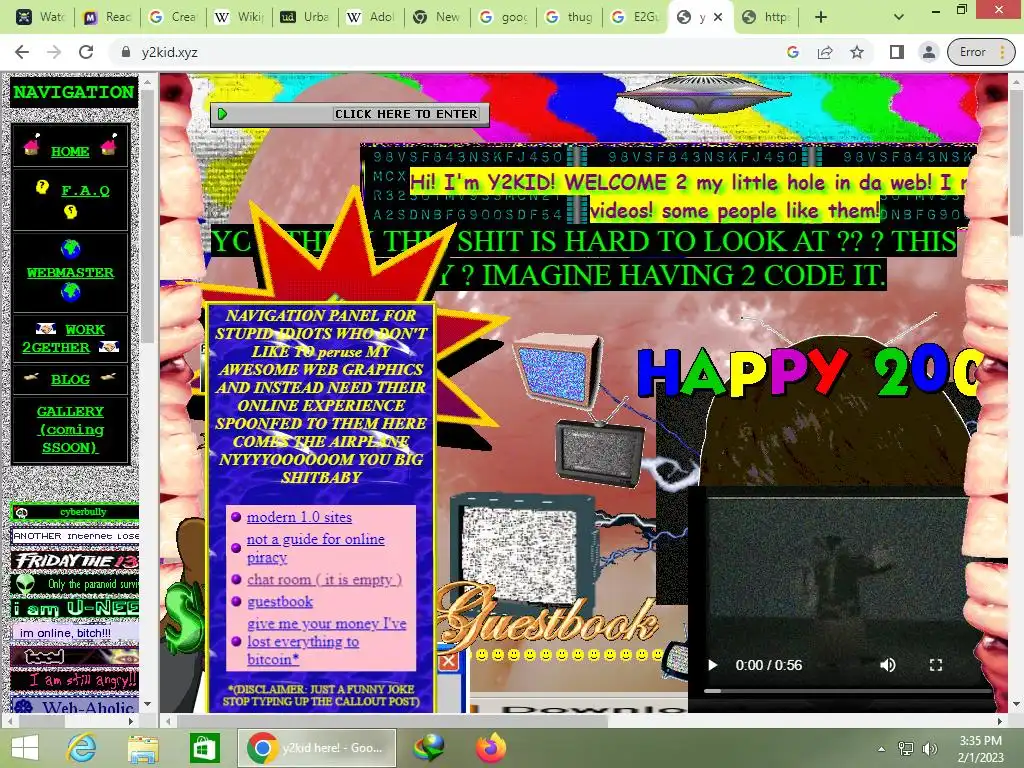Launch Internet Explorer from taskbar
The width and height of the screenshot is (1024, 768).
pyautogui.click(x=82, y=748)
